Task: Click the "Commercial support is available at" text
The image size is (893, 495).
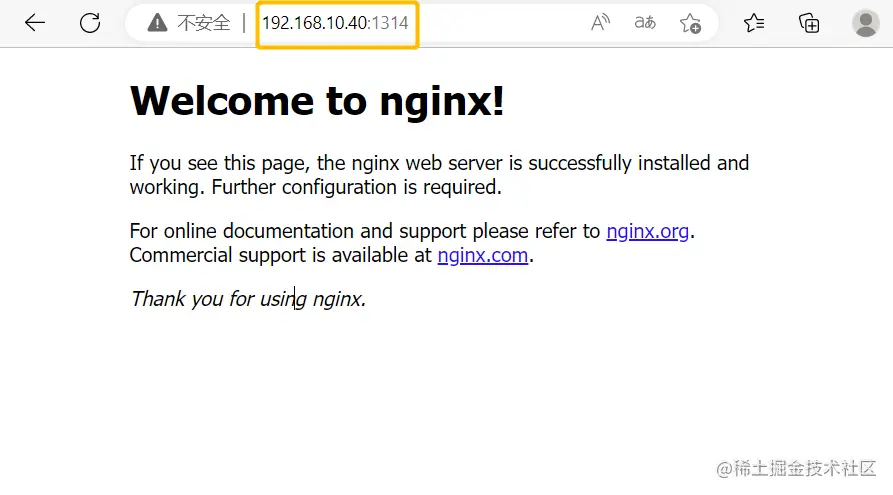Action: point(281,255)
